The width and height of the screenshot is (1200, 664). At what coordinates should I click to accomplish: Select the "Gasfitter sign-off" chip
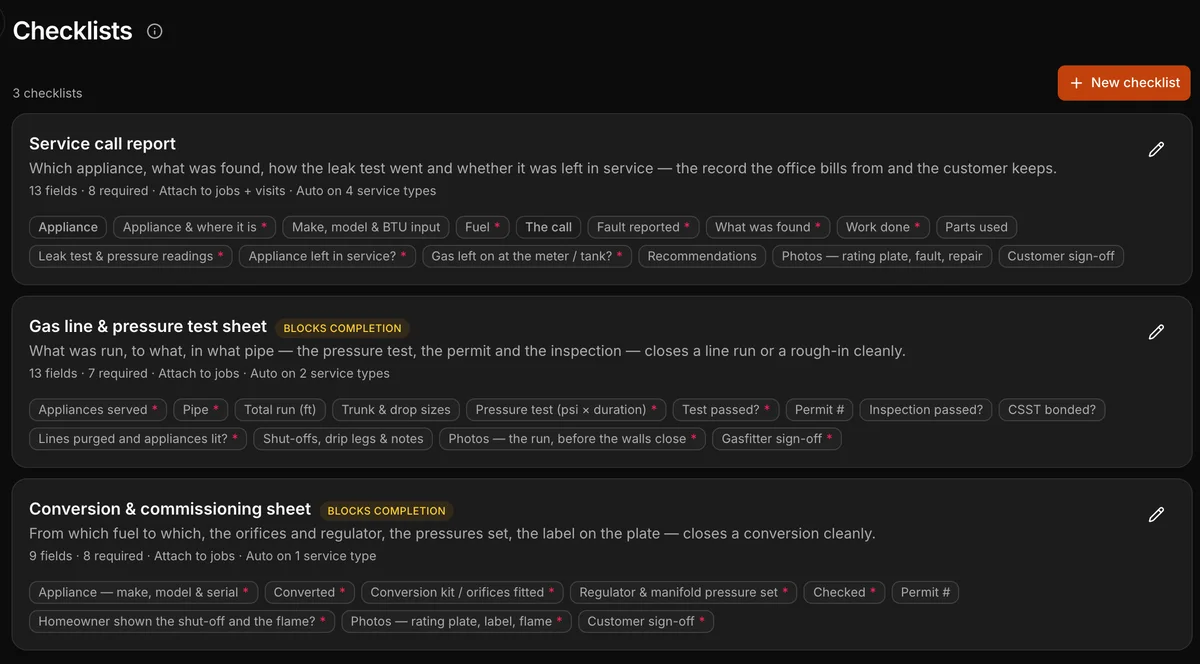point(777,438)
